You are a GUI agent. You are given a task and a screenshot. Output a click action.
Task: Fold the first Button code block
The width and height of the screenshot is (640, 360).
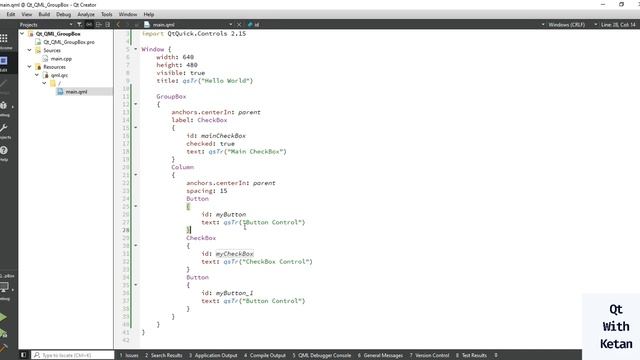click(x=136, y=206)
